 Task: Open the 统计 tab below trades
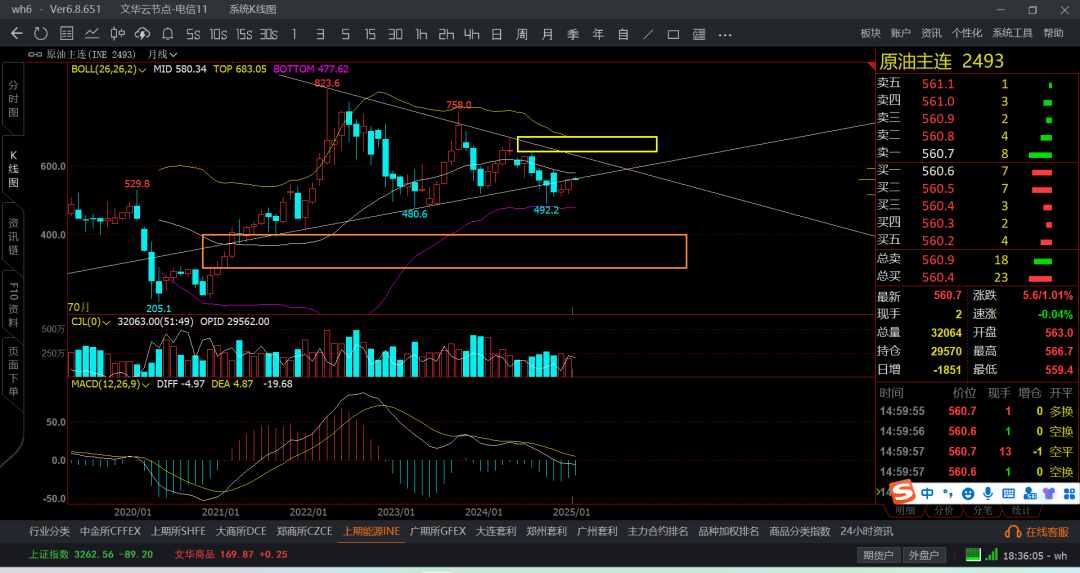tap(1021, 510)
